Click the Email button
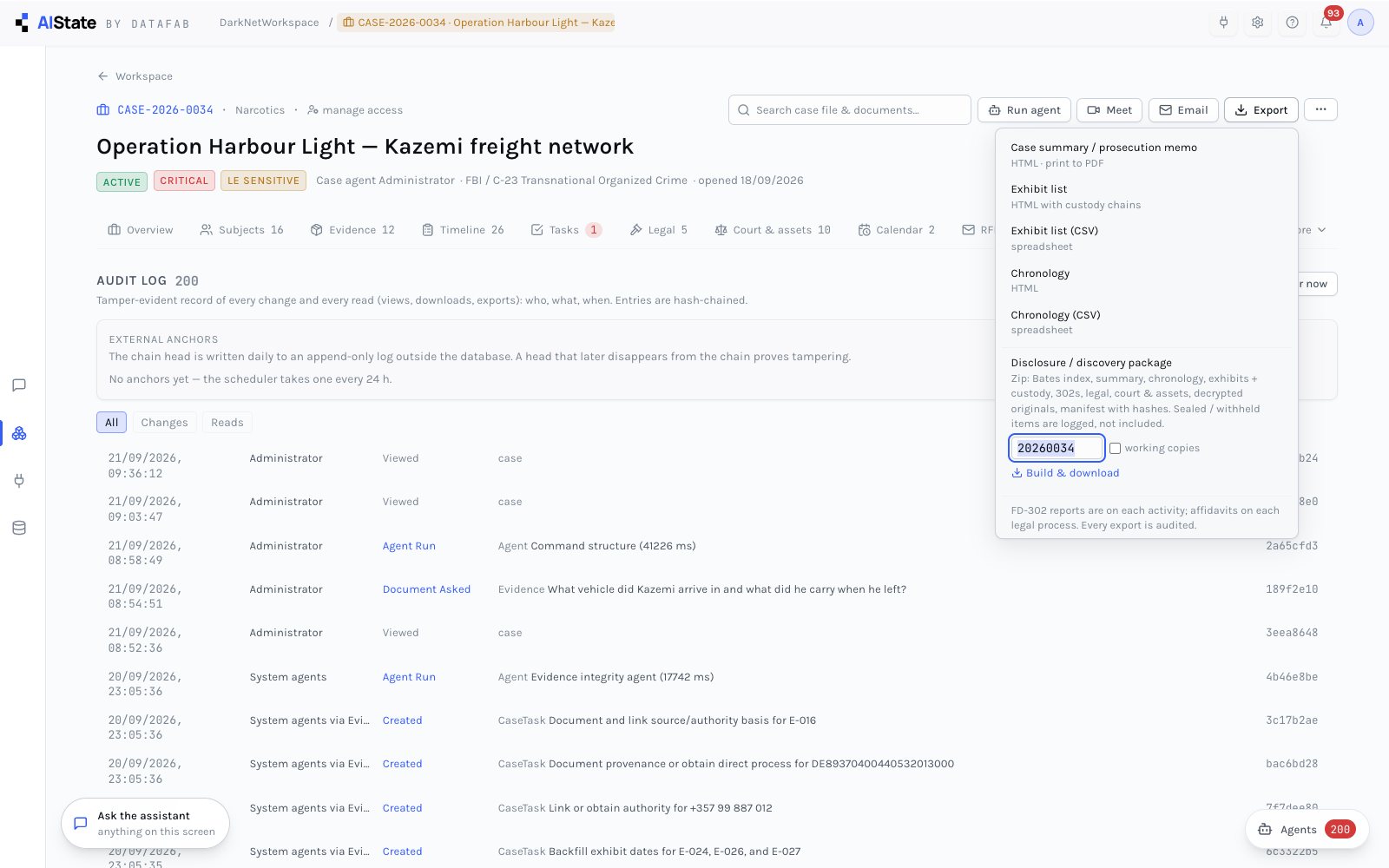Screen dimensions: 1389x868 (x=1183, y=110)
